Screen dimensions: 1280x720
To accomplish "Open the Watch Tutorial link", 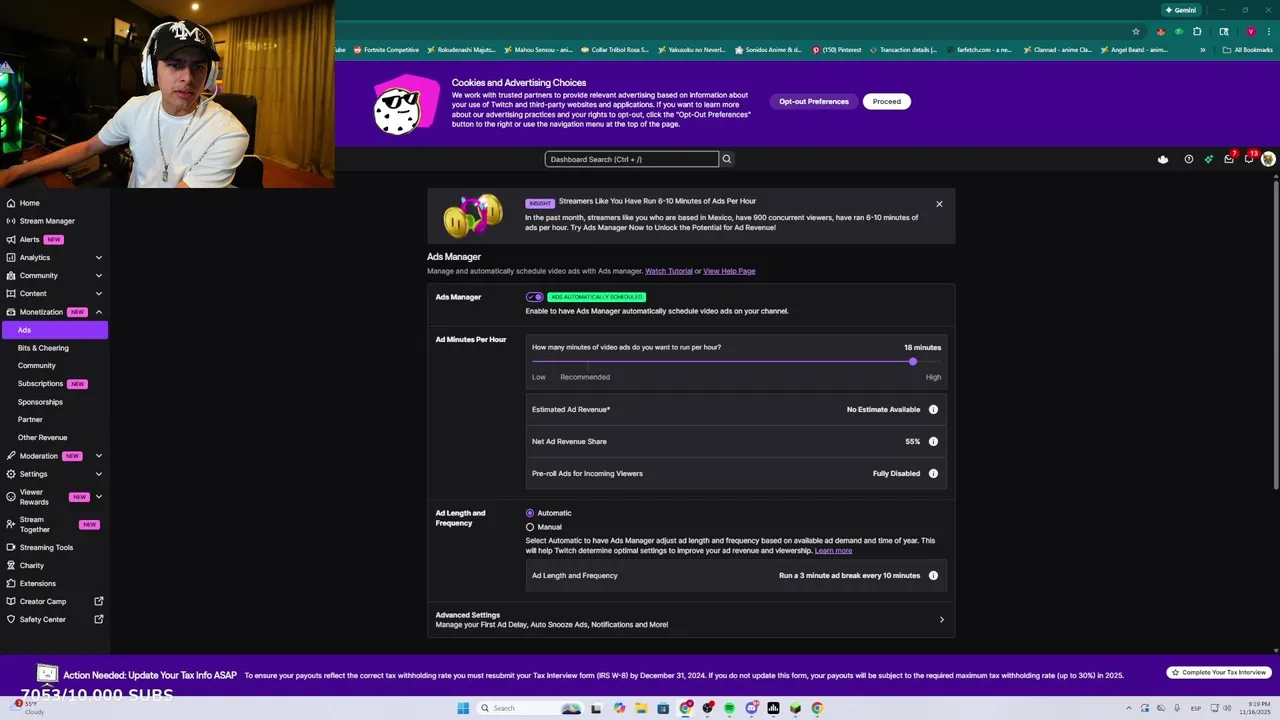I will tap(669, 271).
